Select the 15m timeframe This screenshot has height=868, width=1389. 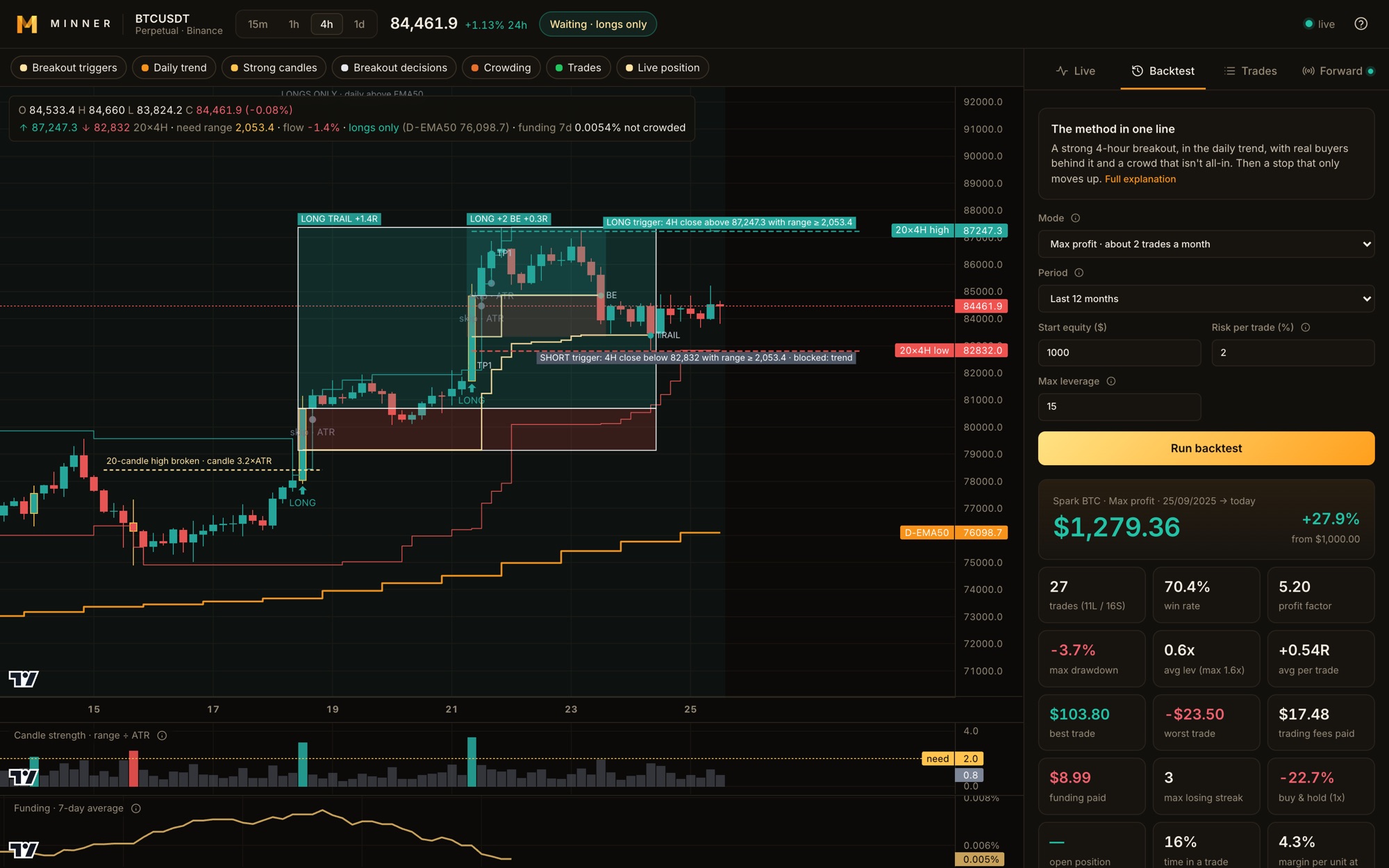tap(258, 24)
